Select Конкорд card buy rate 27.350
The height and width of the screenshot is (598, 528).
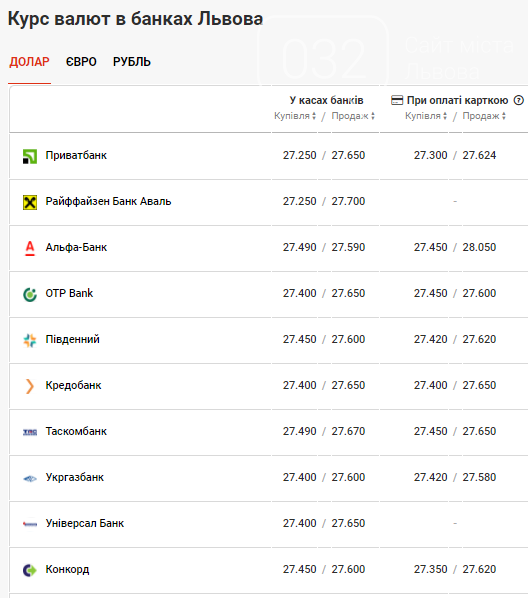[x=430, y=569]
